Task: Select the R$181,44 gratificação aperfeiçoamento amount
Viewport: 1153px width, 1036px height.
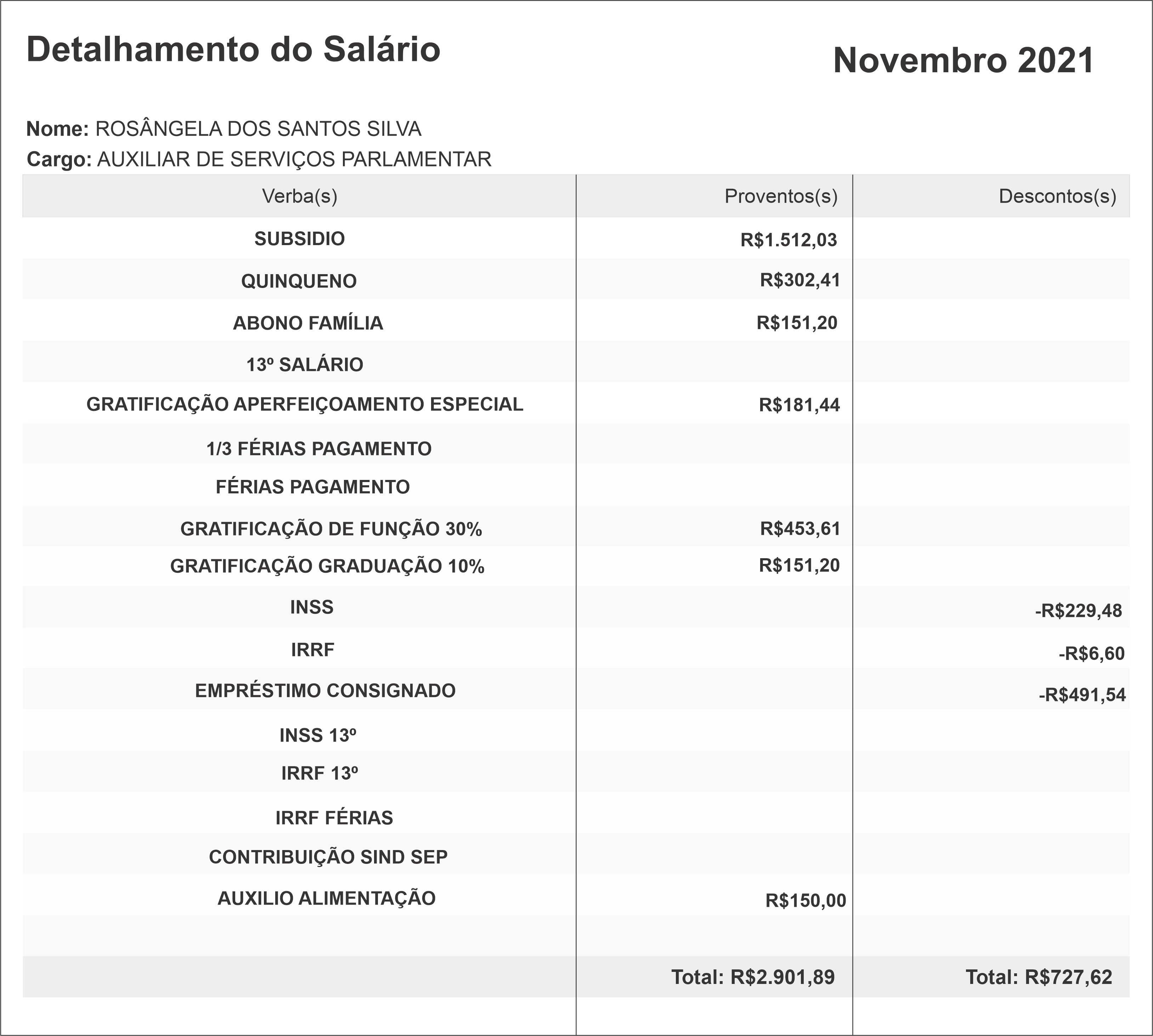Action: pos(799,405)
